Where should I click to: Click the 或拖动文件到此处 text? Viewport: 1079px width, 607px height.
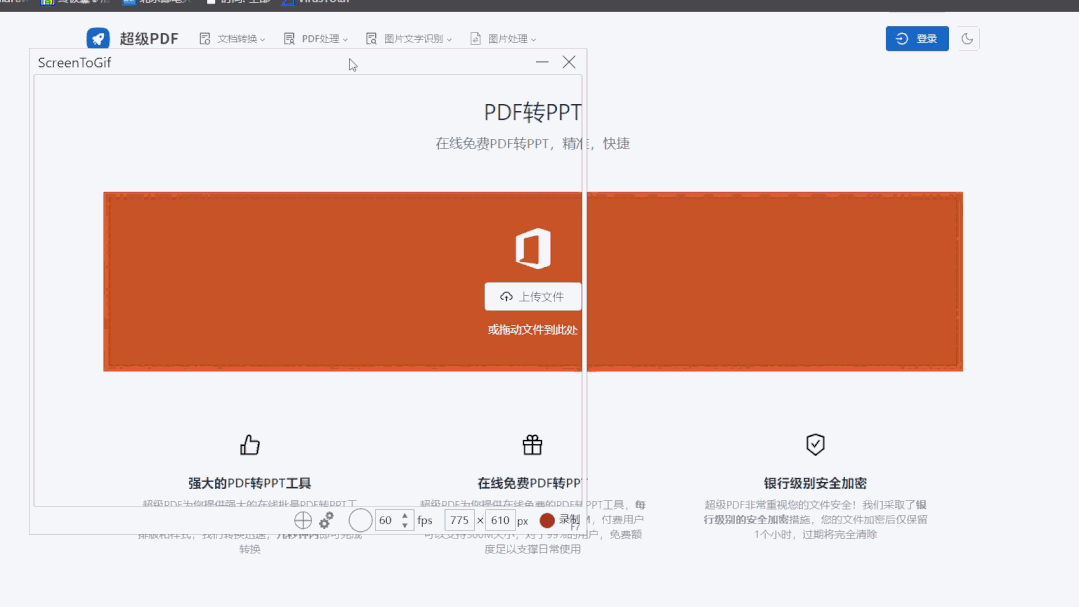click(x=533, y=330)
